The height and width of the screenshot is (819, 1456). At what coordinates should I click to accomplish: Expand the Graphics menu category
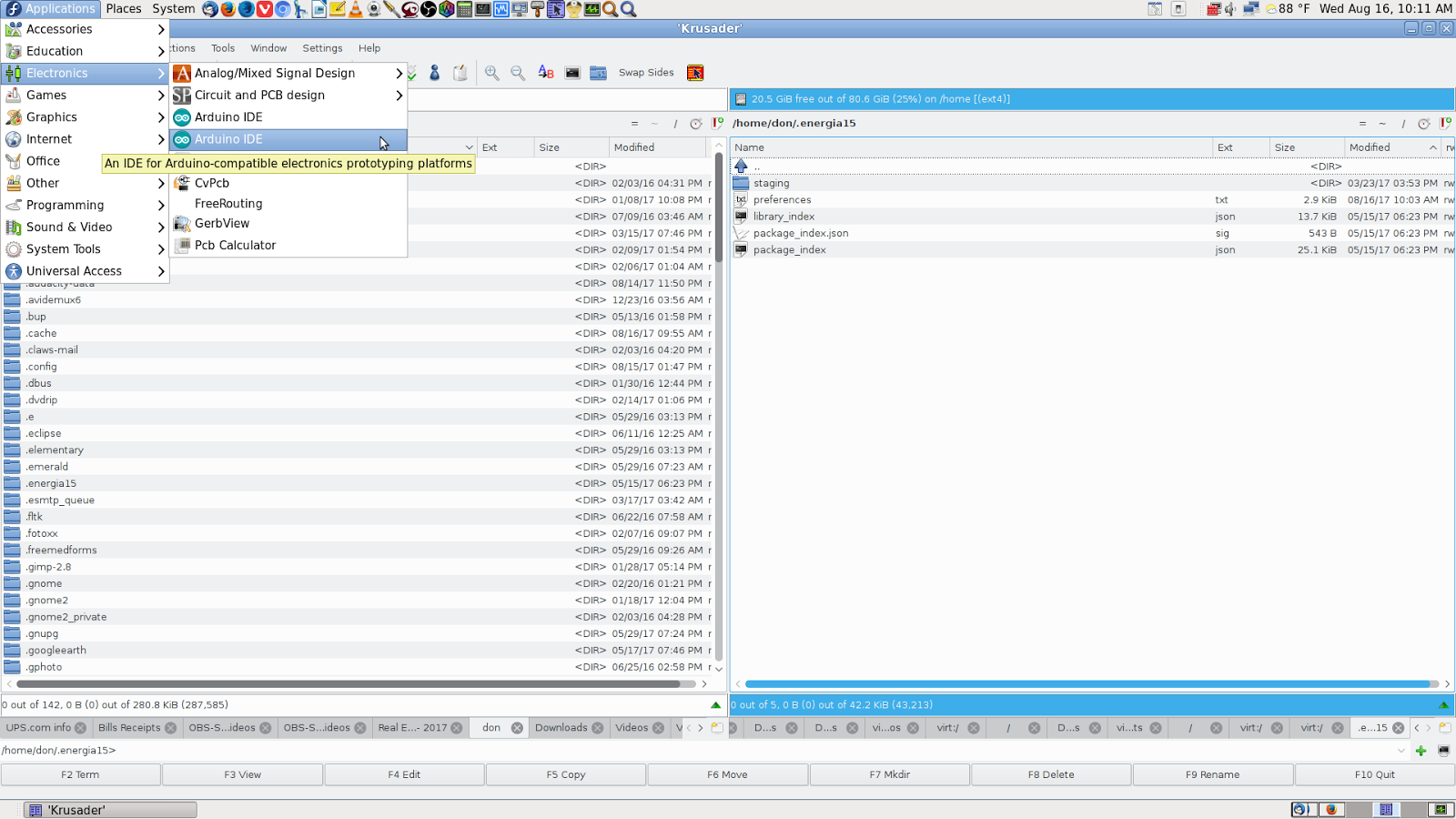tap(85, 117)
